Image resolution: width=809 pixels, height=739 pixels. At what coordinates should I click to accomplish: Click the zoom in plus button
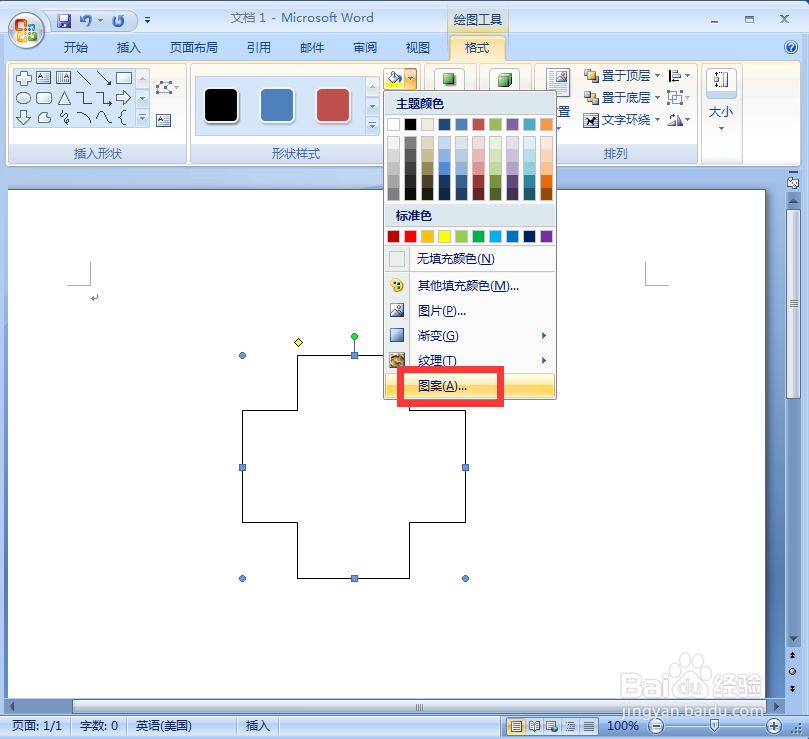pos(773,726)
